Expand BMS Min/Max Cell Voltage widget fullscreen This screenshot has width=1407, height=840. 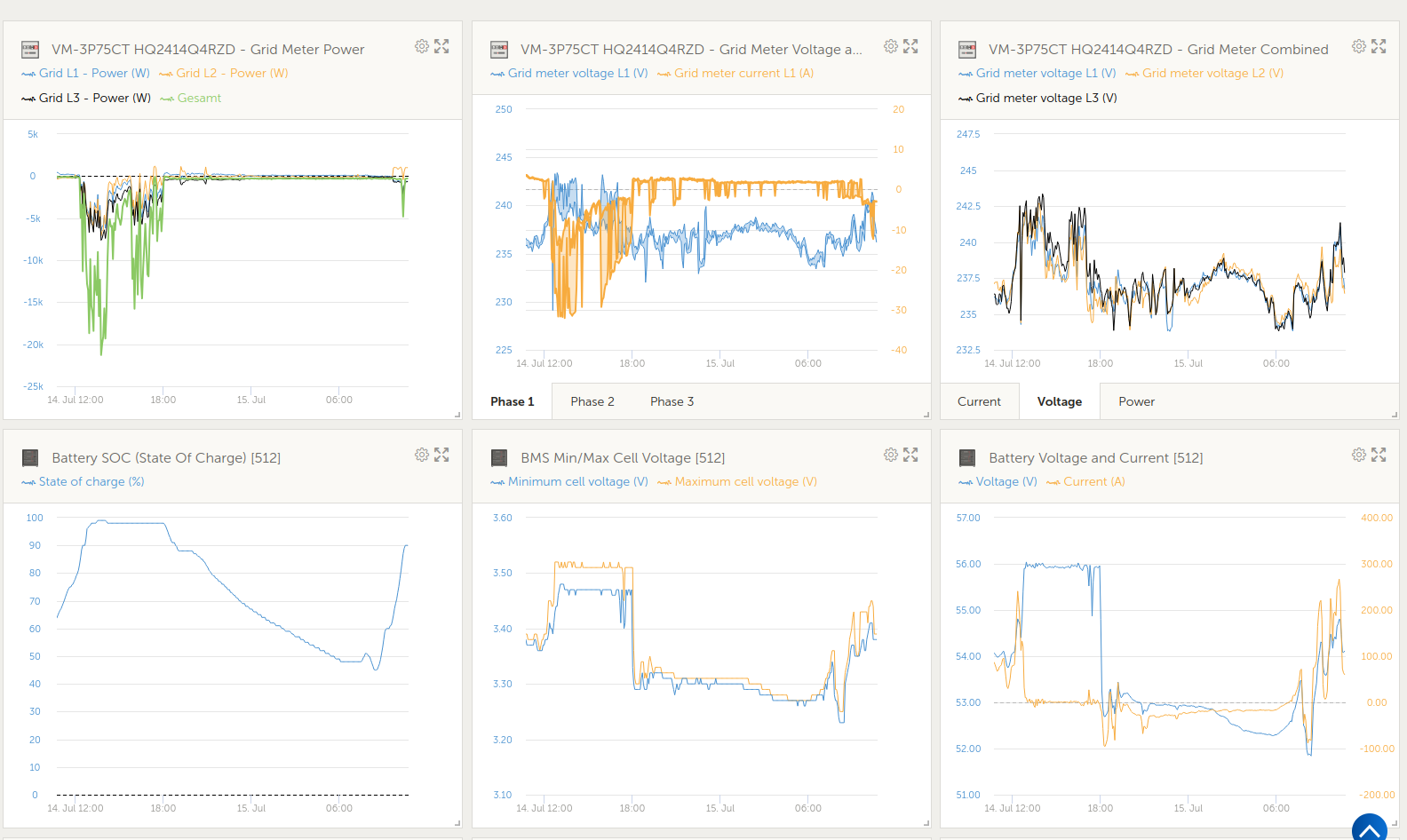(910, 455)
